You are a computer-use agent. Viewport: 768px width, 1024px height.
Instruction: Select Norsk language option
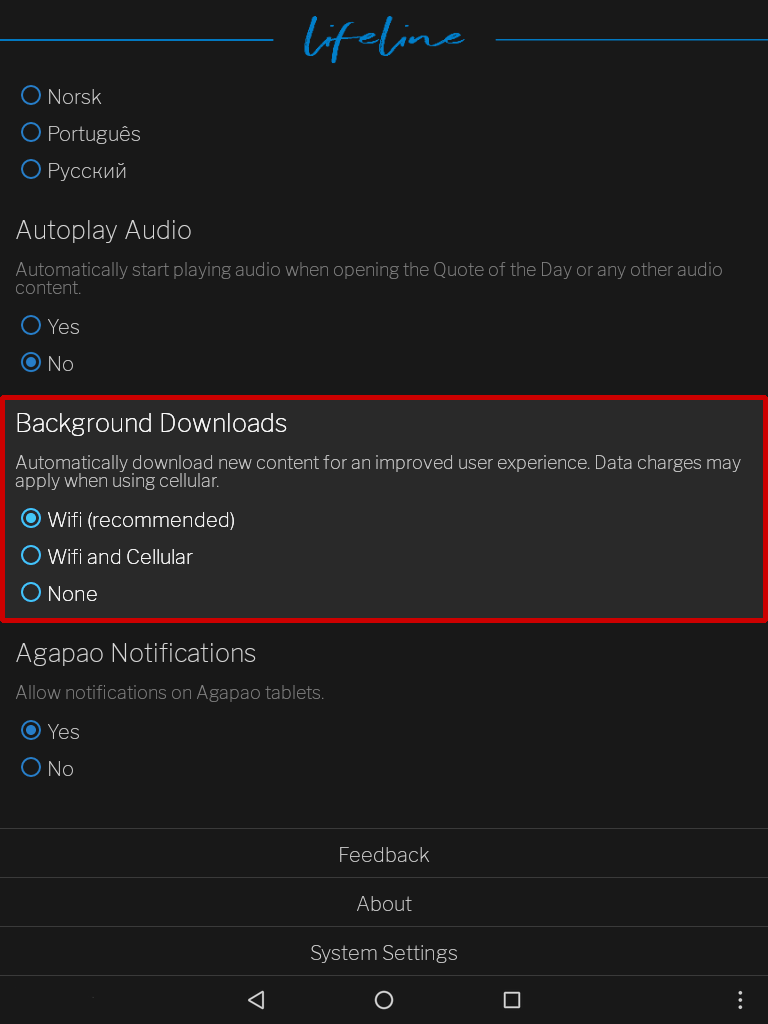point(61,97)
